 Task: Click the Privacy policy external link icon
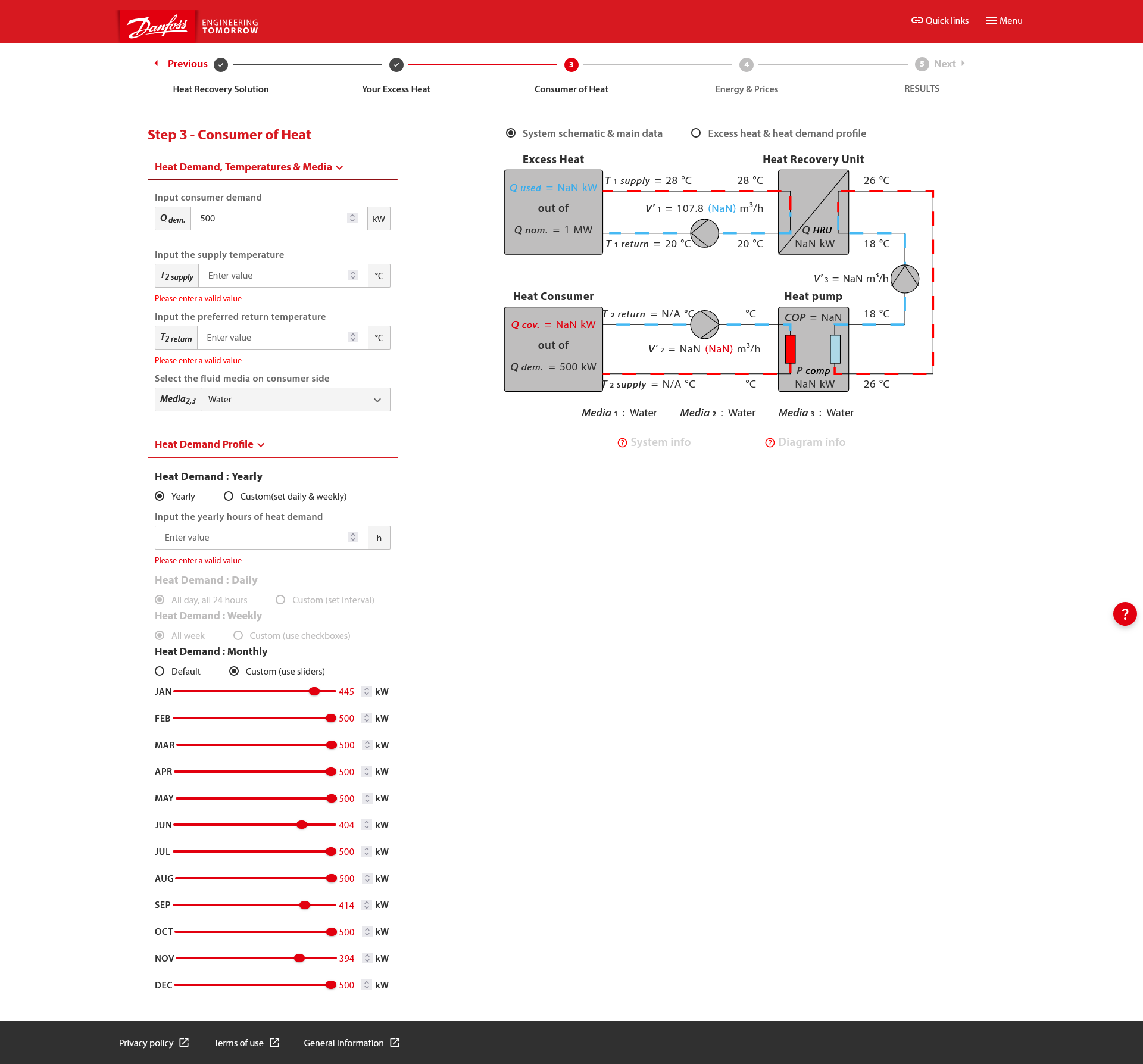click(185, 1043)
